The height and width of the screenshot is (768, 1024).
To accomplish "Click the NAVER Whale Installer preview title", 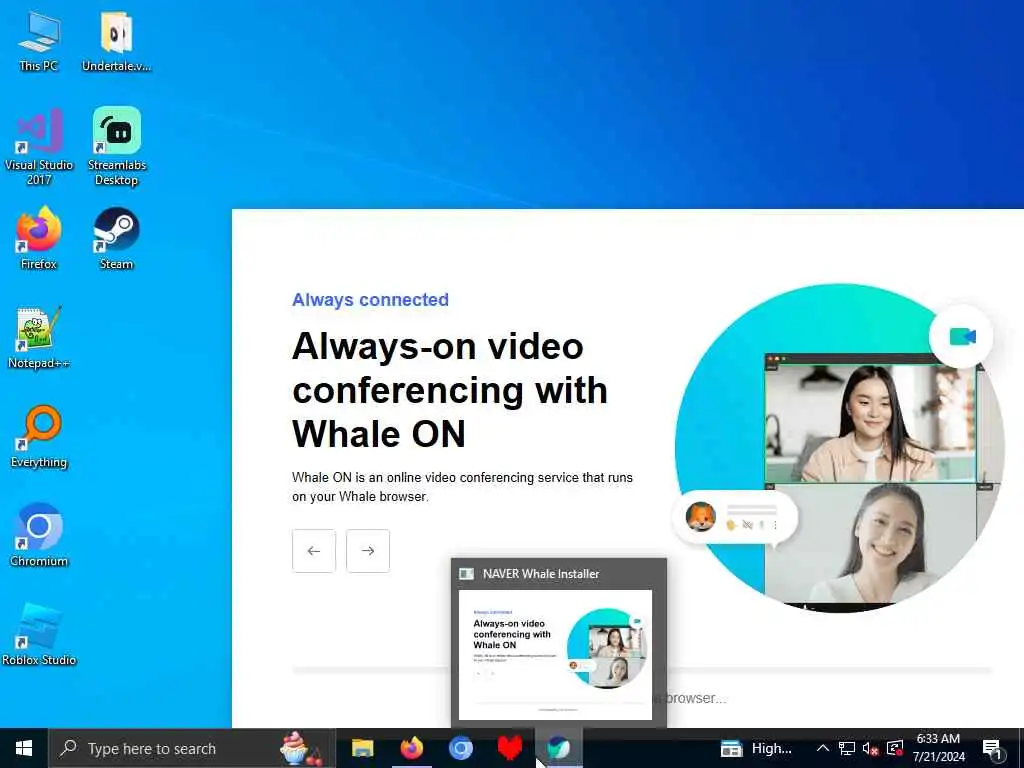I will coord(541,574).
